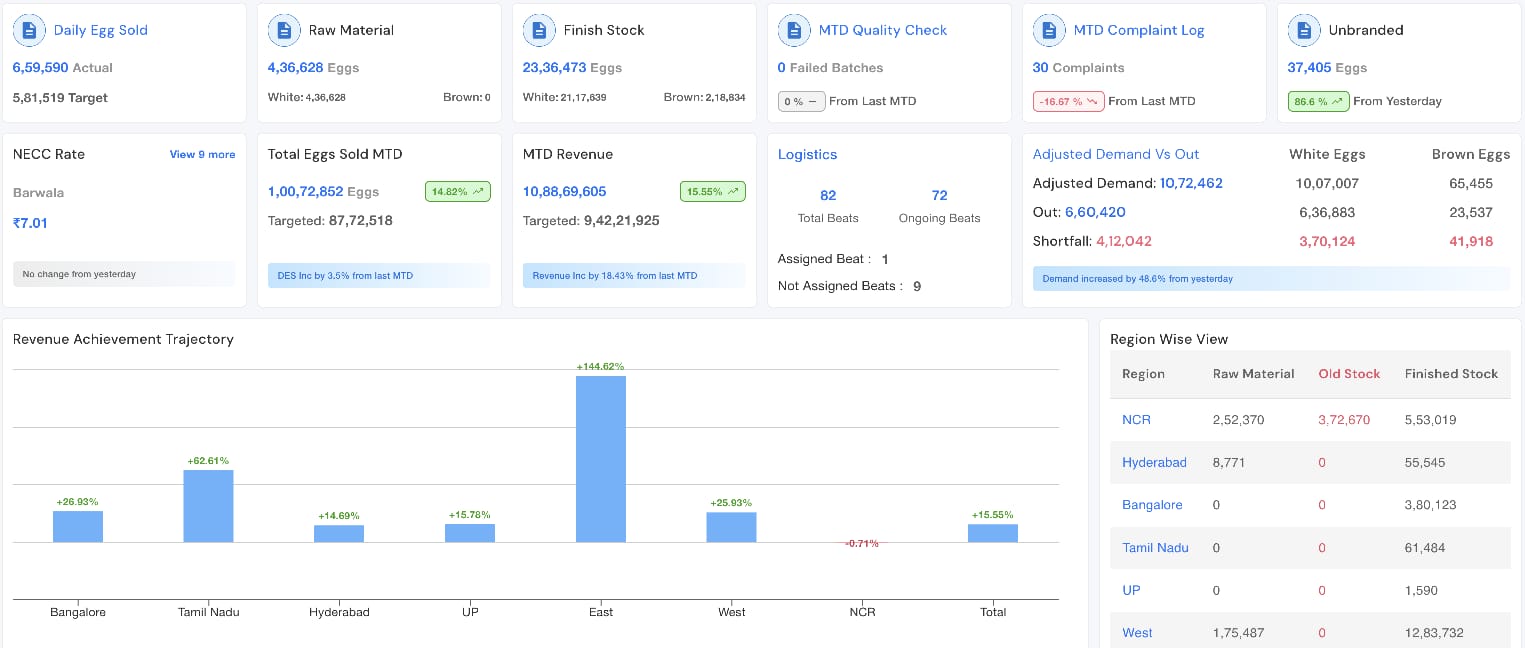Image resolution: width=1525 pixels, height=648 pixels.
Task: Click the Old Stock column header
Action: [x=1349, y=374]
